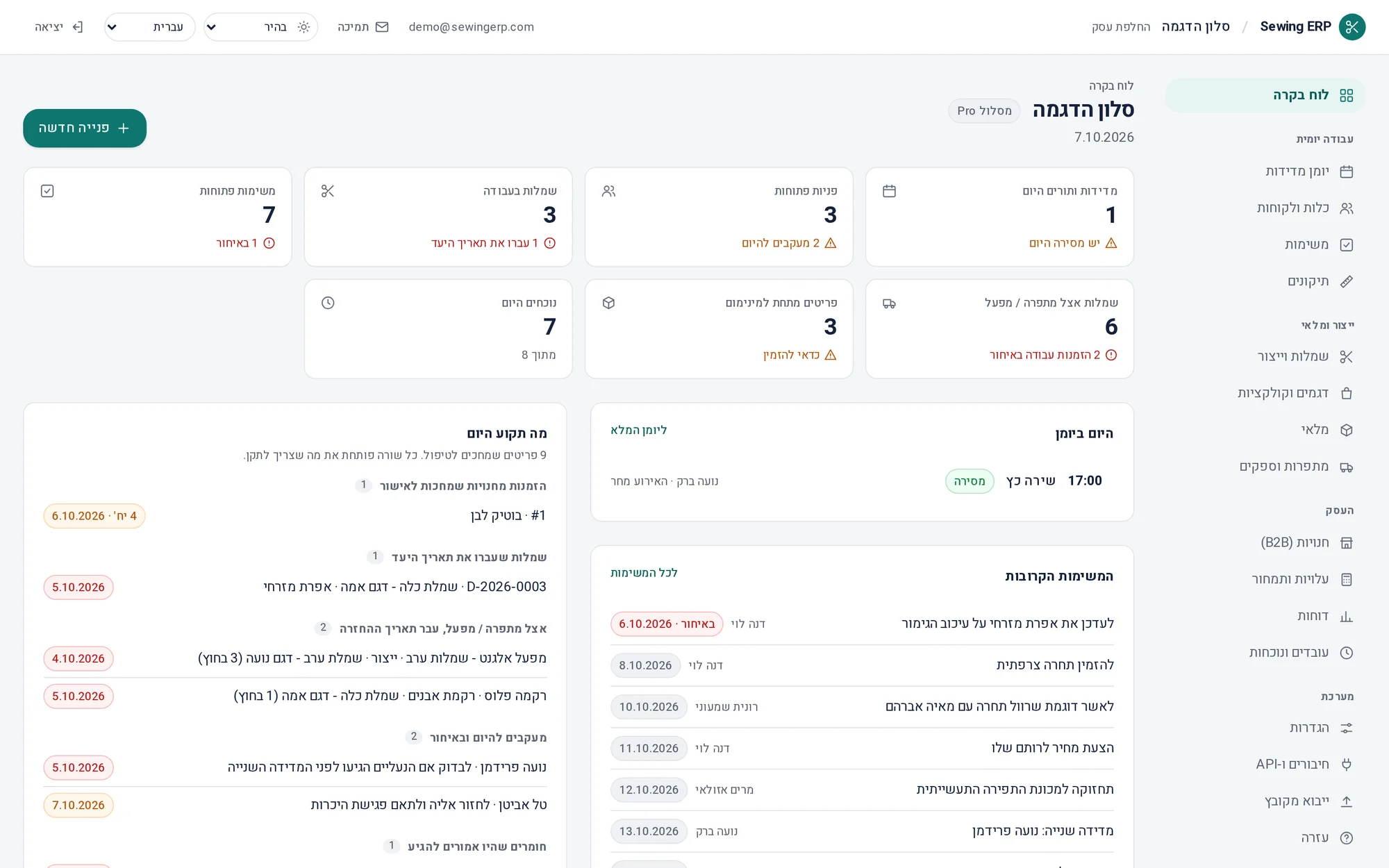Viewport: 1389px width, 868px height.
Task: Open תיקונים ruler icon in sidebar
Action: coord(1346,281)
